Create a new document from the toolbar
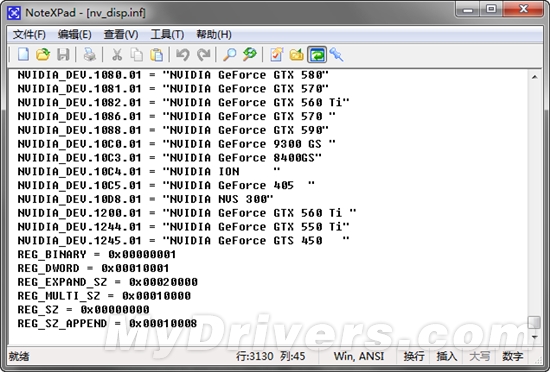This screenshot has width=550, height=372. pyautogui.click(x=24, y=55)
